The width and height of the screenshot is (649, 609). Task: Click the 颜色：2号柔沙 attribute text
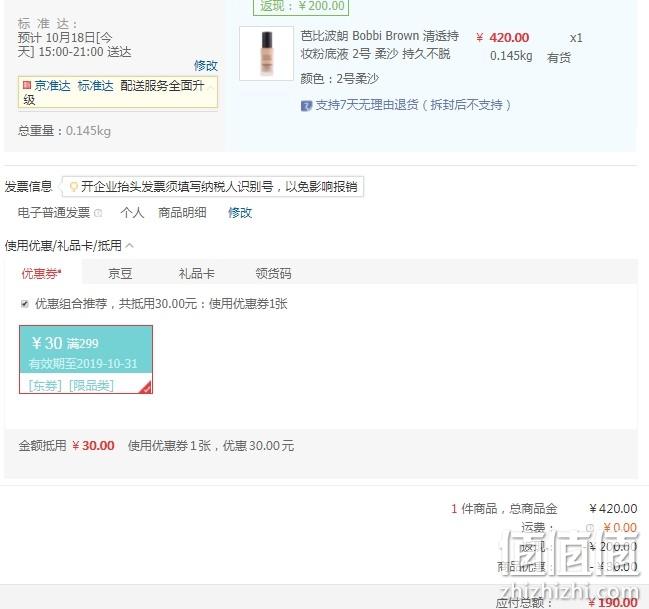point(340,78)
